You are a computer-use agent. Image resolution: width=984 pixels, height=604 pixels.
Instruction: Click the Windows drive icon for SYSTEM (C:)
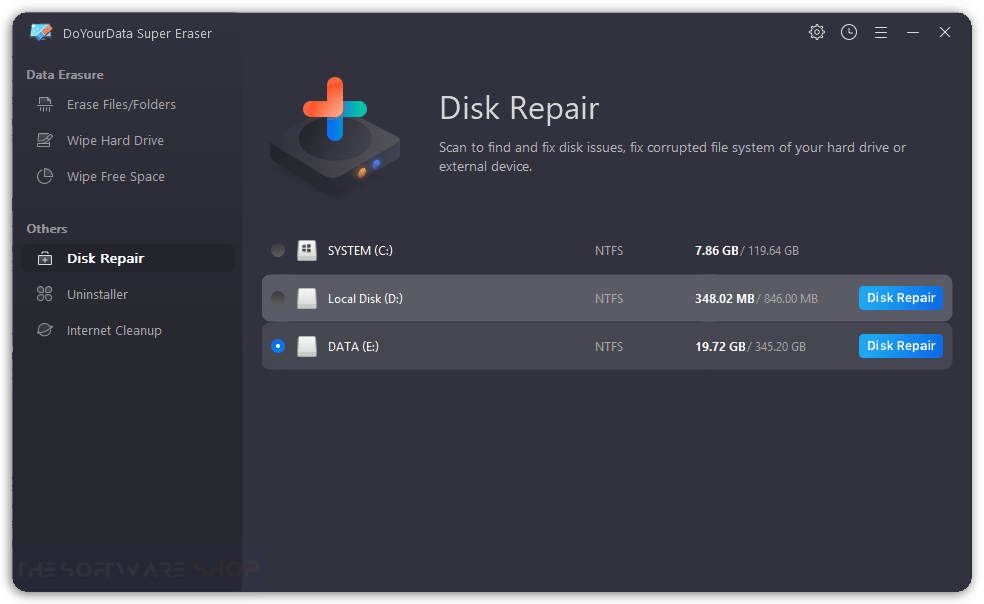[306, 250]
